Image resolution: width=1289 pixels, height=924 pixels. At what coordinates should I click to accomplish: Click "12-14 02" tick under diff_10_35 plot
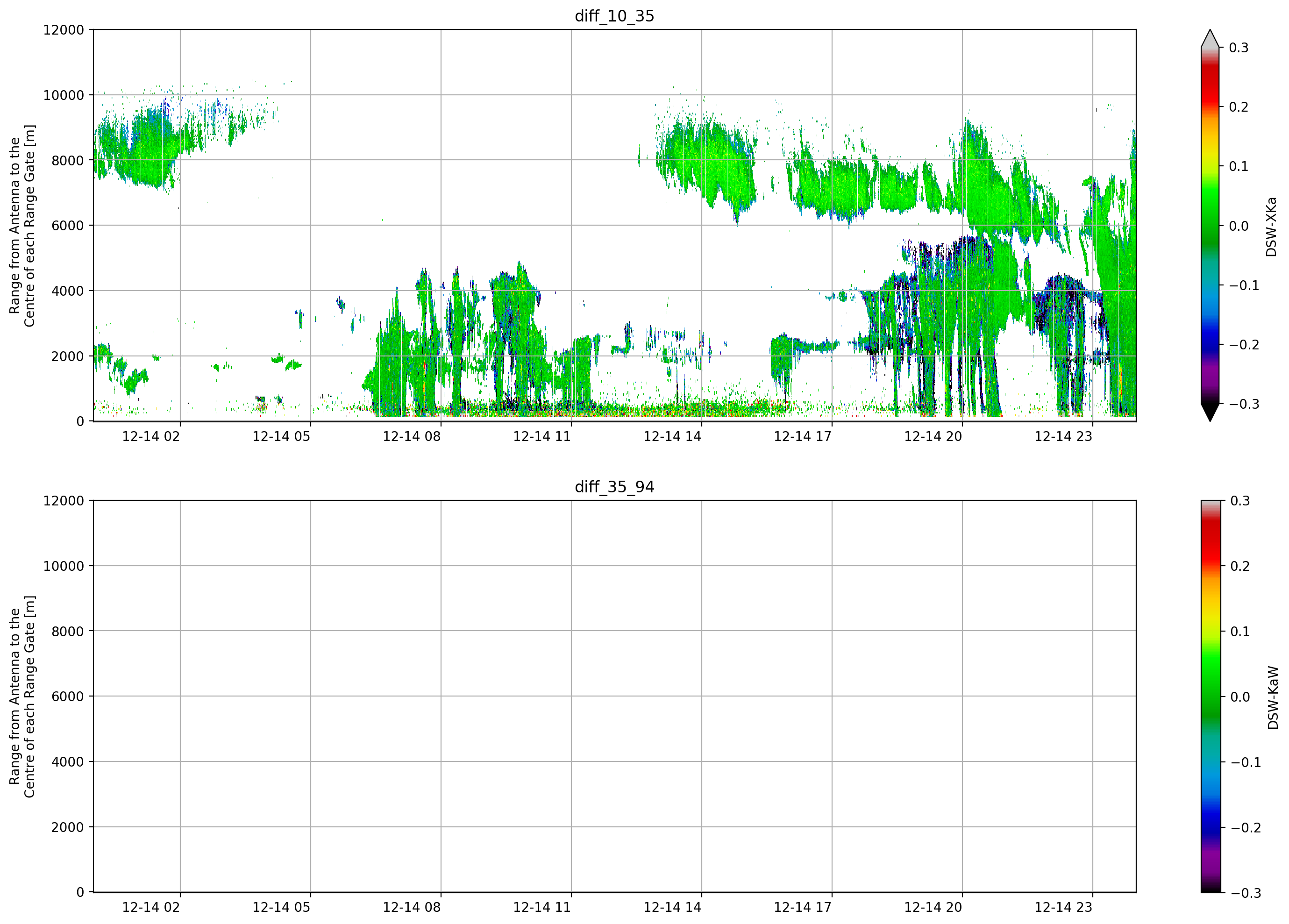151,436
